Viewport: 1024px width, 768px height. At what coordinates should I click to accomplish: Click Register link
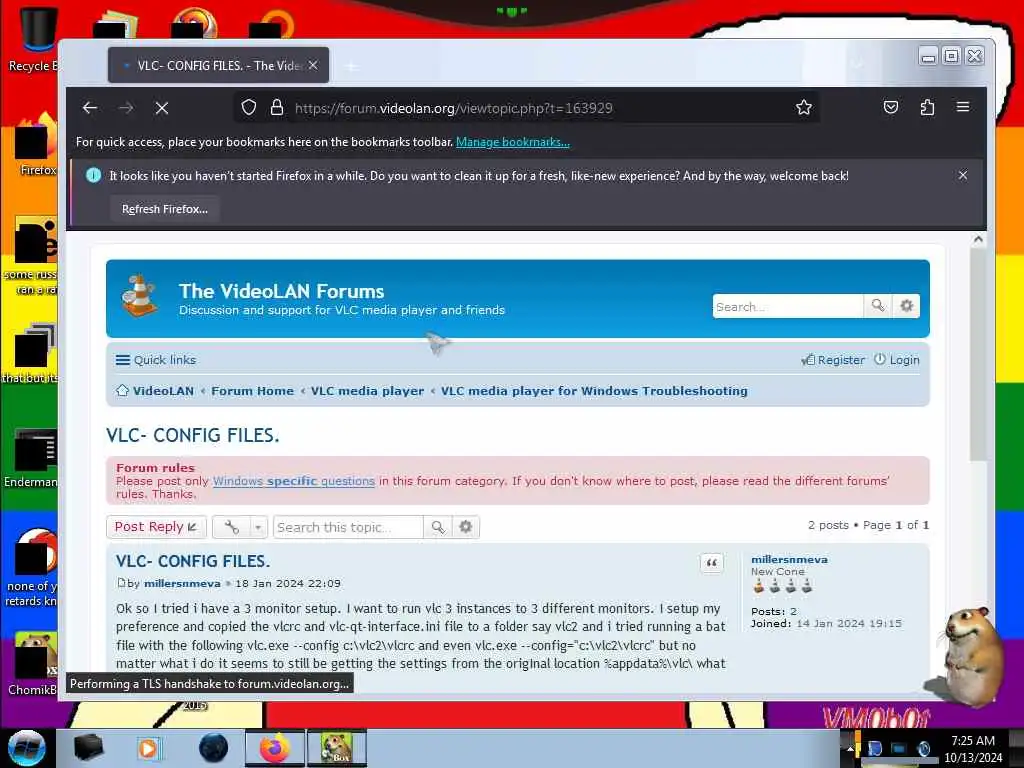[833, 360]
